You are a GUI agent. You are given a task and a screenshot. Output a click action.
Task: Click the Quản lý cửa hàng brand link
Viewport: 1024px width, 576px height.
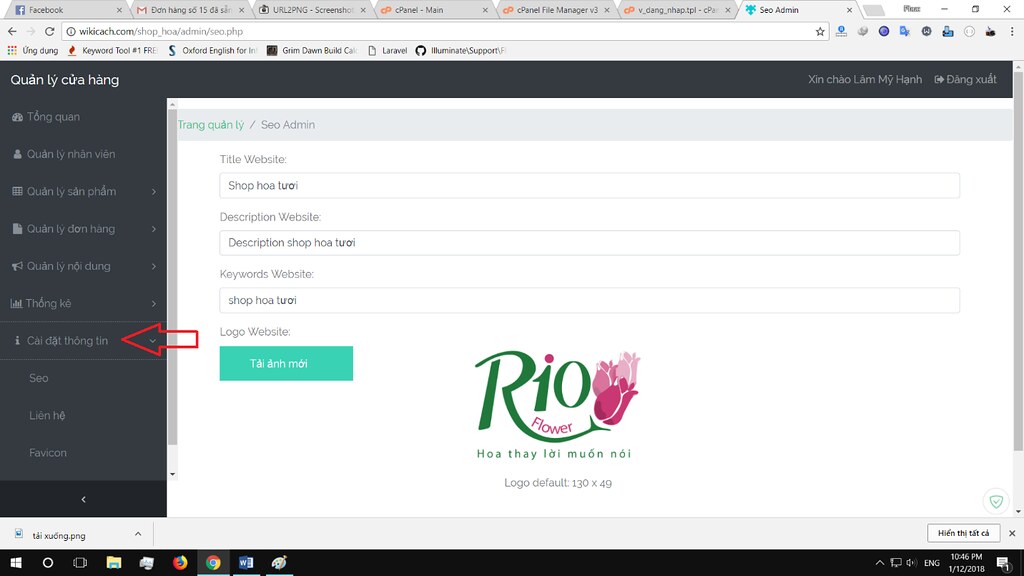pos(65,80)
